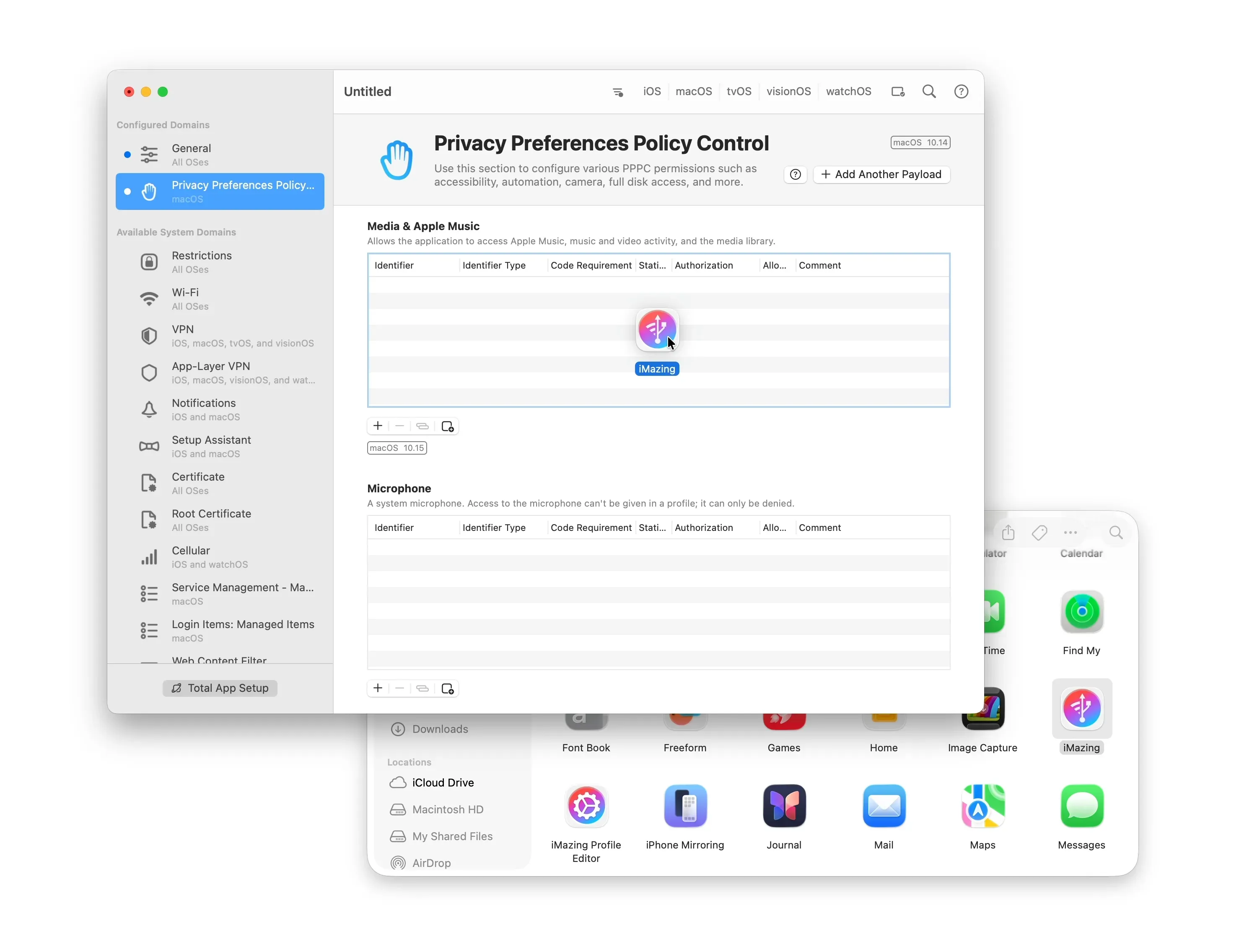Select iCloud Drive in Finder sidebar
Screen dimensions: 1239x952
pyautogui.click(x=442, y=782)
